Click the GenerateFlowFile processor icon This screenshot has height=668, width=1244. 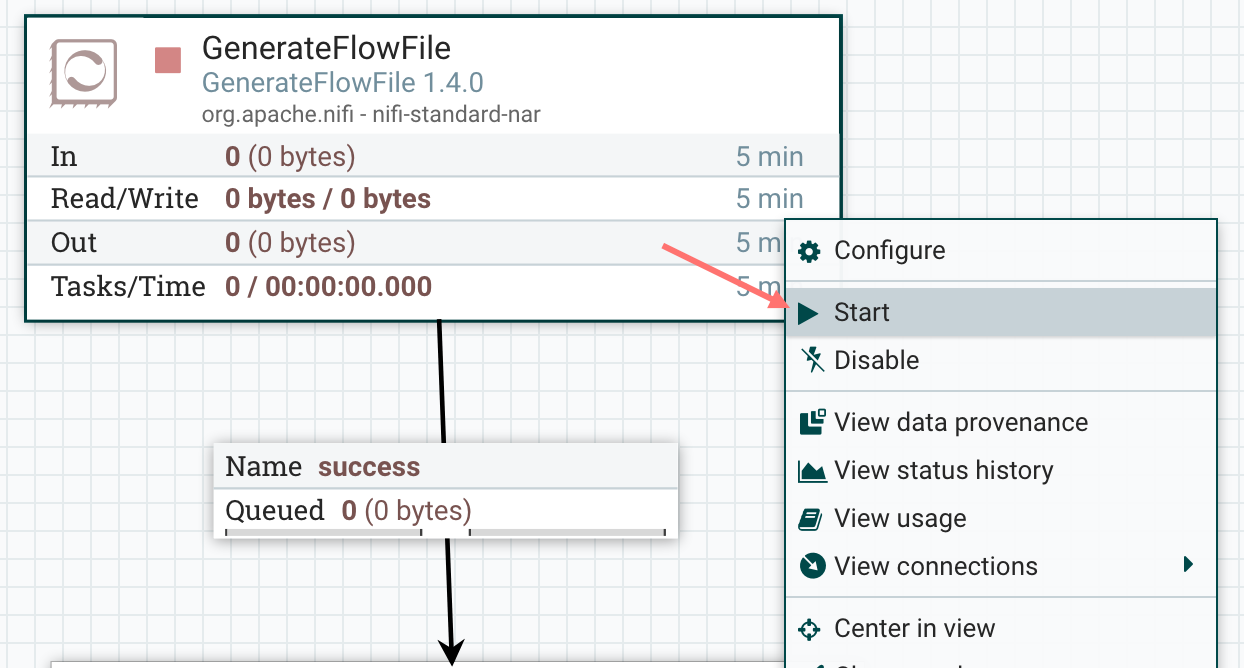[84, 71]
